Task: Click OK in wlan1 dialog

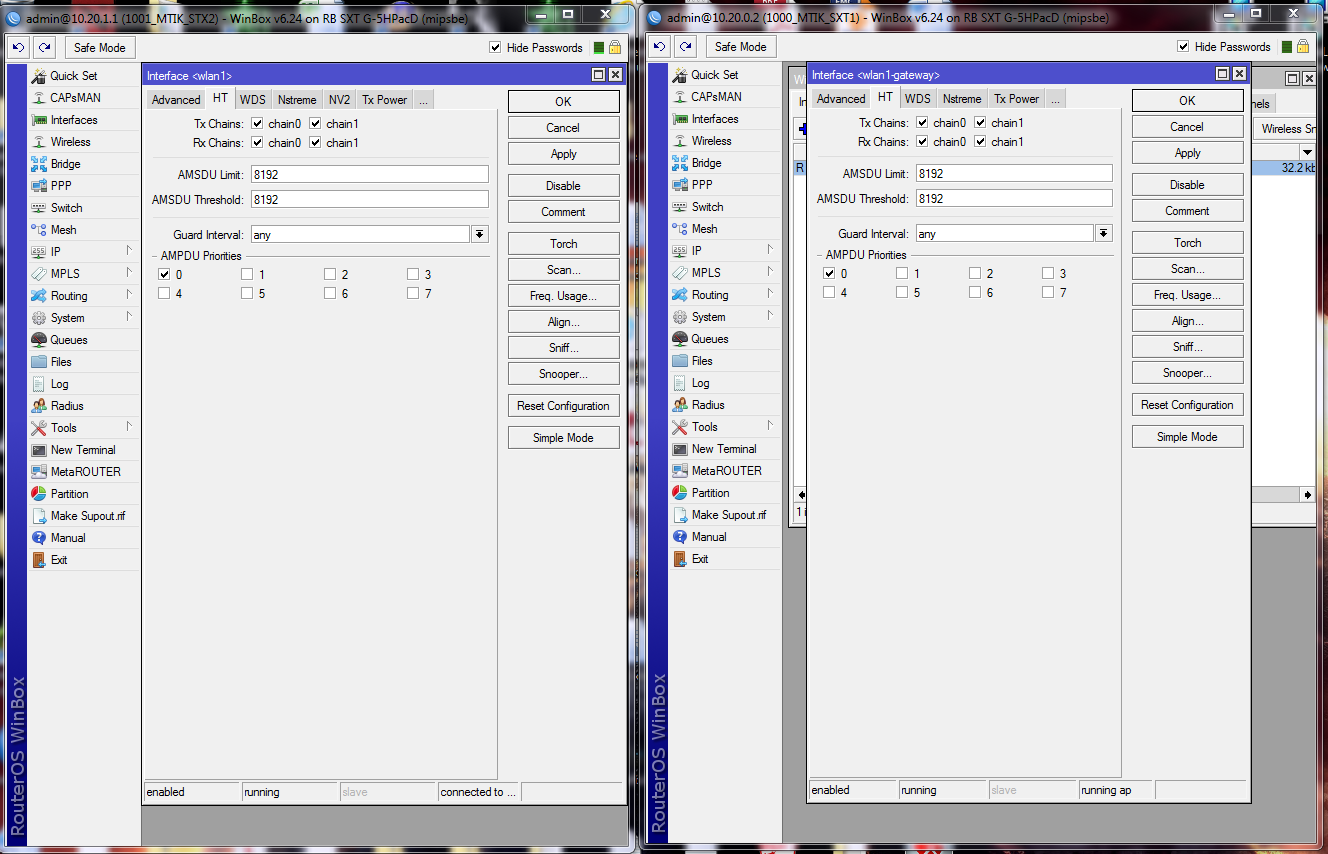Action: point(564,102)
